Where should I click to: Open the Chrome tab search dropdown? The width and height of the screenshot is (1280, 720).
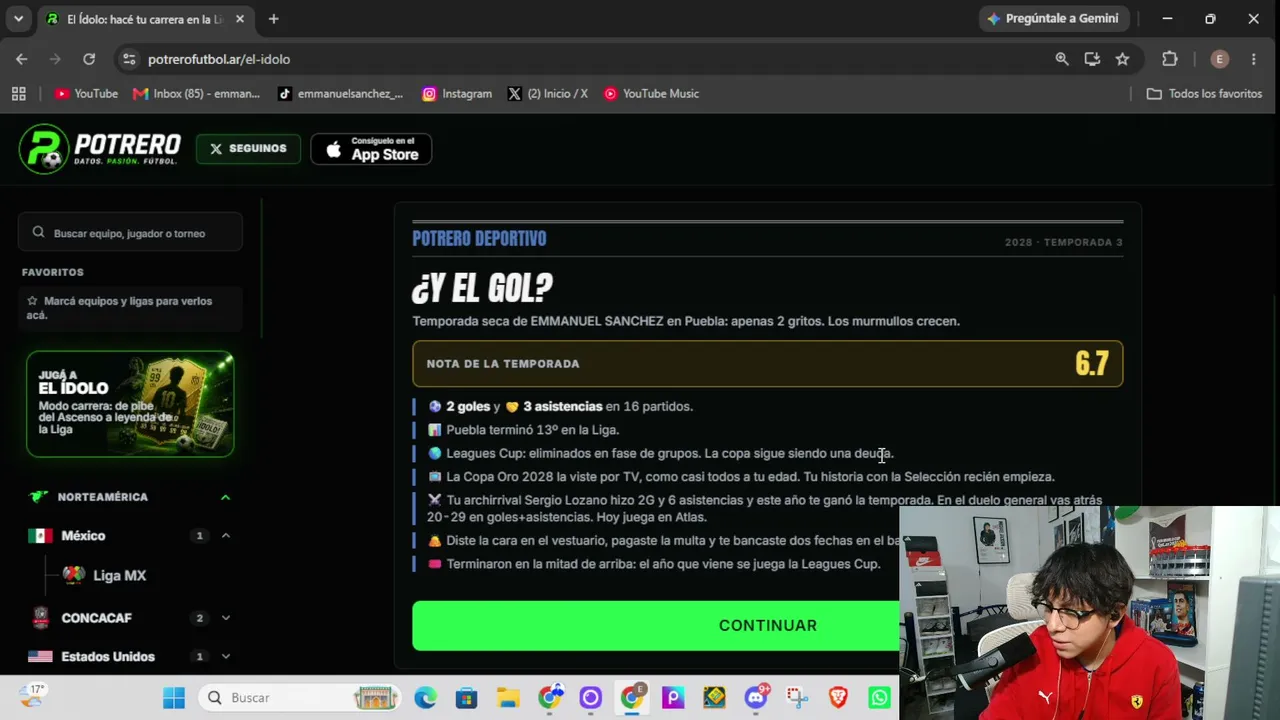pyautogui.click(x=18, y=19)
